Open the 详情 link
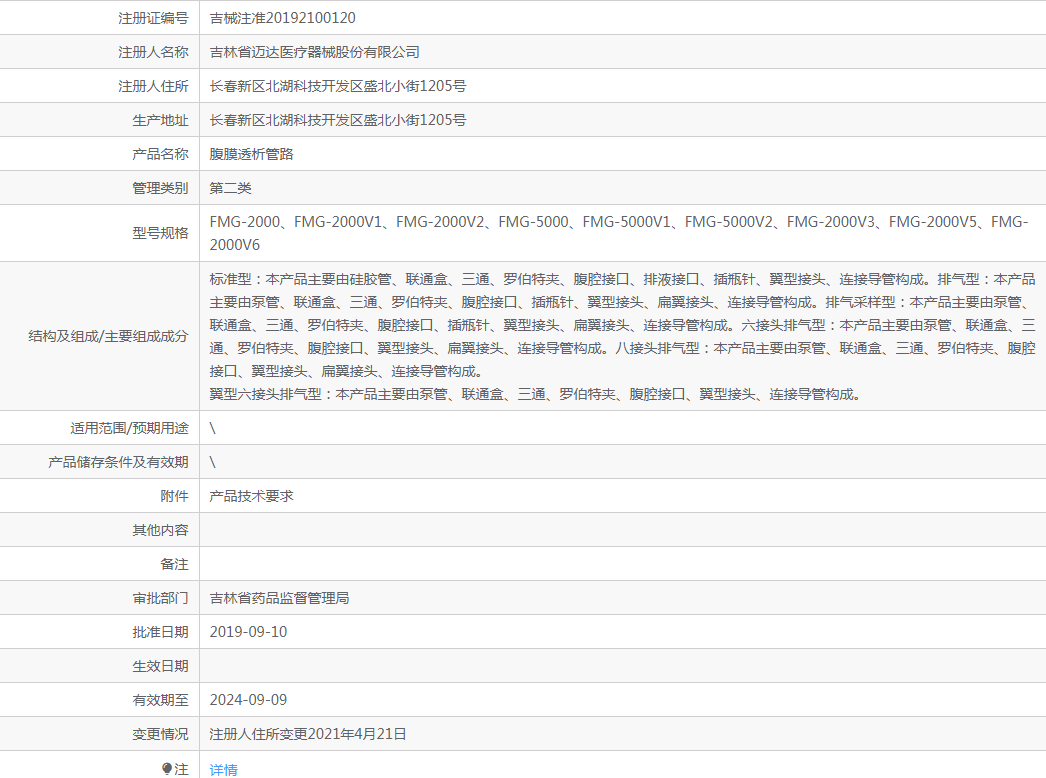 [223, 769]
